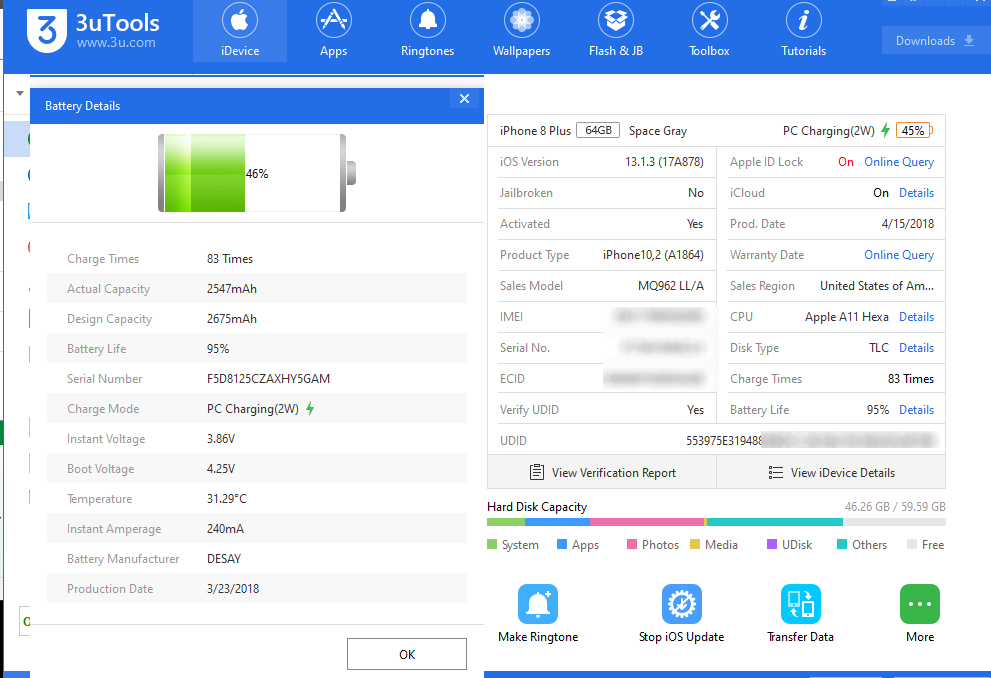991x678 pixels.
Task: Expand the sidebar dropdown arrow
Action: tap(20, 94)
